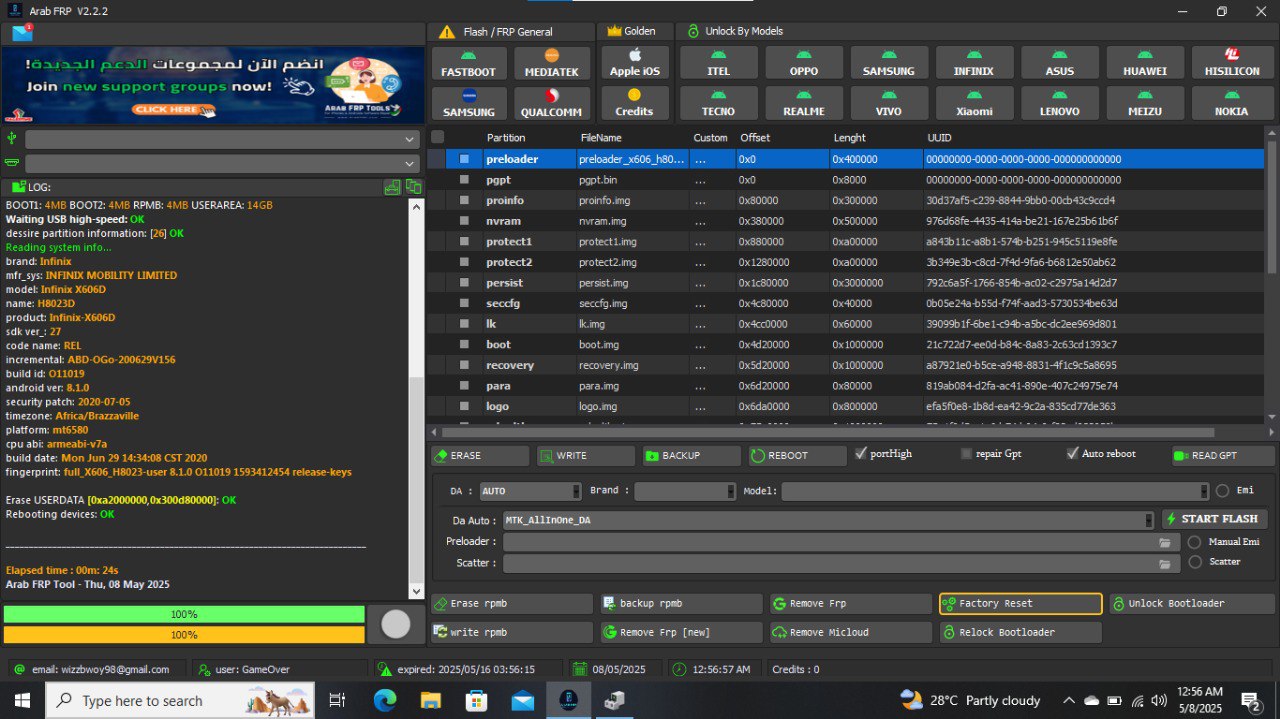This screenshot has width=1280, height=719.
Task: Open the Apple iOS tools
Action: pos(634,63)
